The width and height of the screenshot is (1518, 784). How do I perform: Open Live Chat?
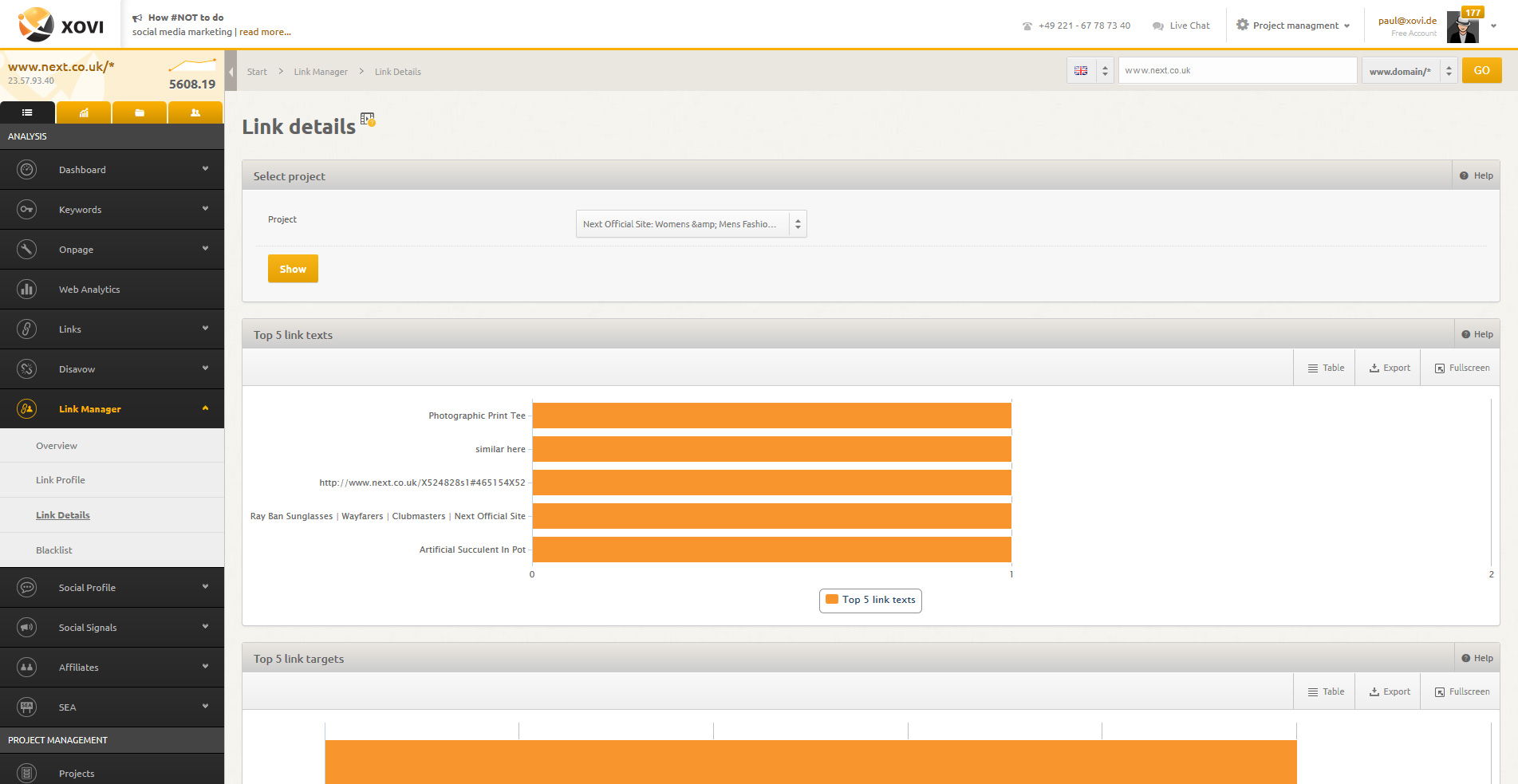(x=1181, y=26)
